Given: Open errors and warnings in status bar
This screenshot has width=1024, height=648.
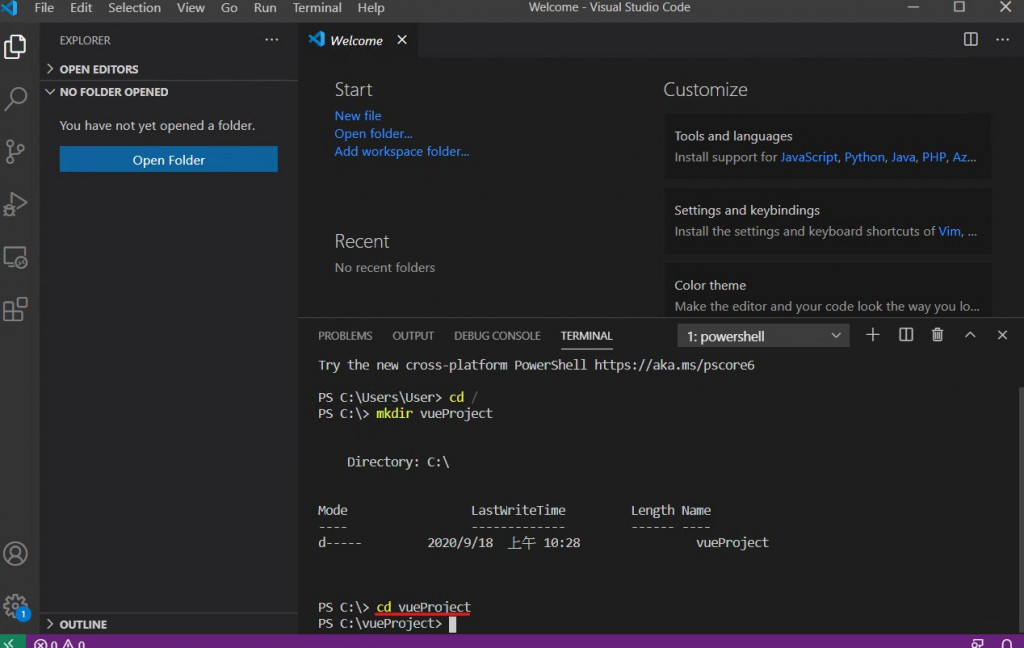Looking at the screenshot, I should (59, 643).
